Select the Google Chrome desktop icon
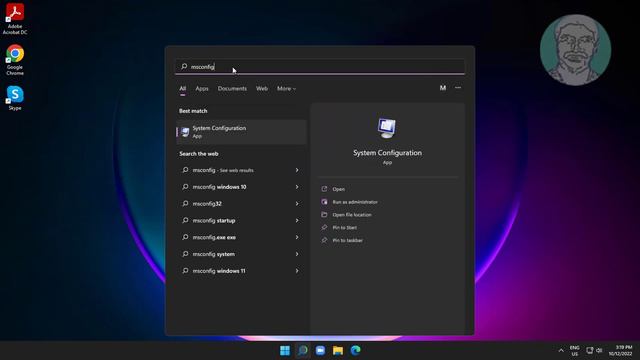This screenshot has height=360, width=640. click(15, 60)
